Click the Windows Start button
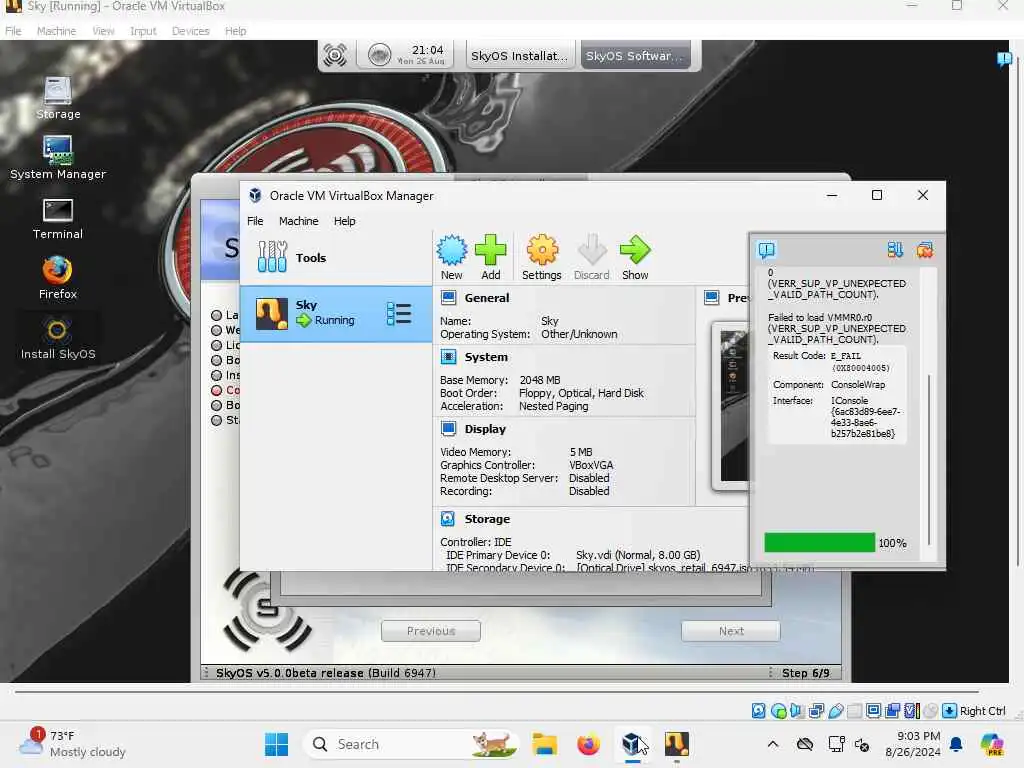This screenshot has width=1024, height=768. (276, 744)
